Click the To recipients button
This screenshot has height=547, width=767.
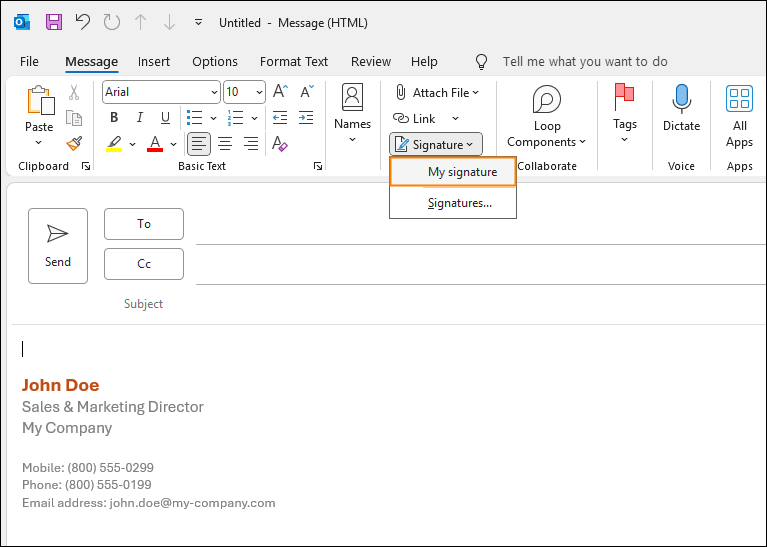click(144, 224)
